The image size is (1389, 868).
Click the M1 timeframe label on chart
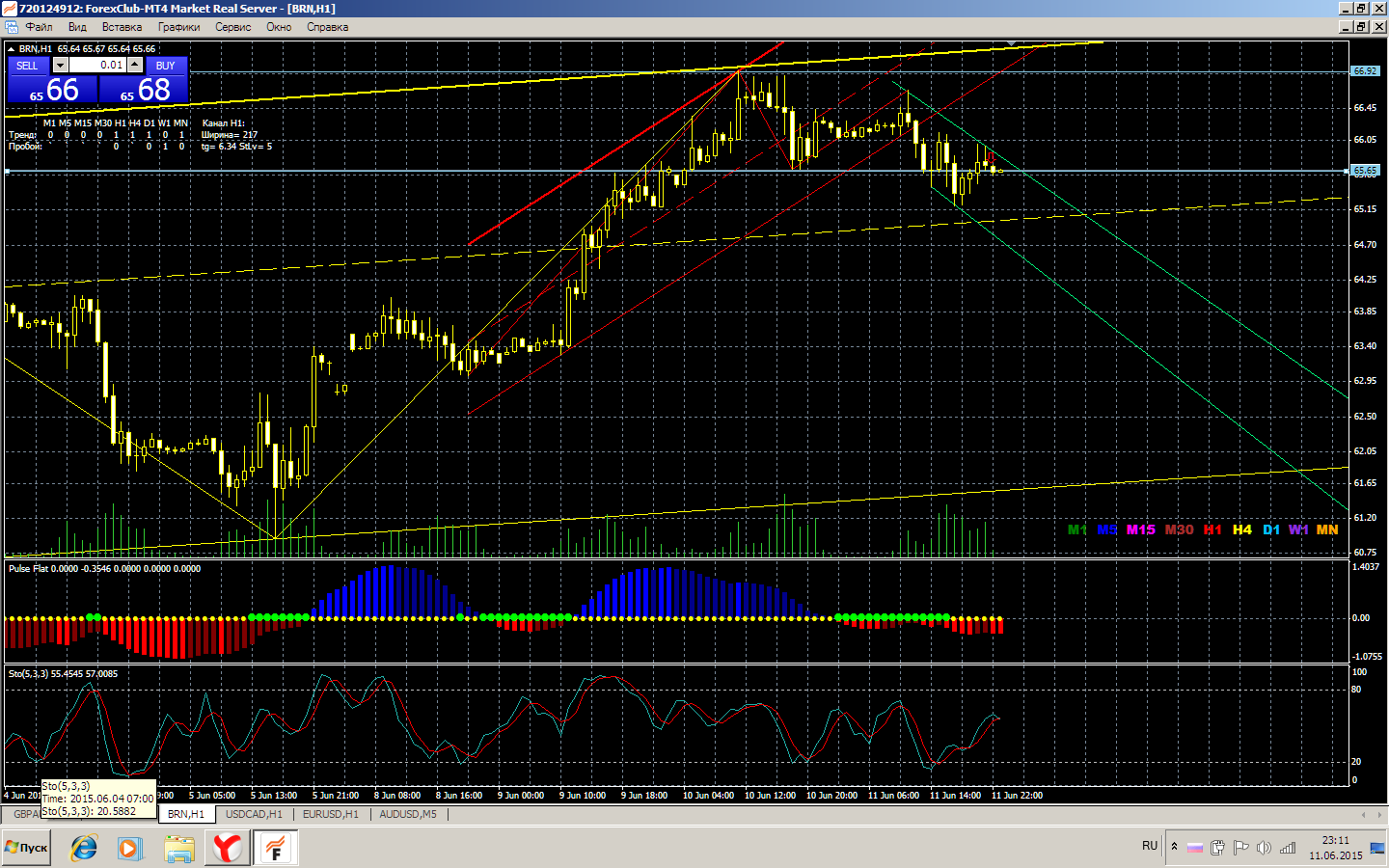click(x=1077, y=529)
